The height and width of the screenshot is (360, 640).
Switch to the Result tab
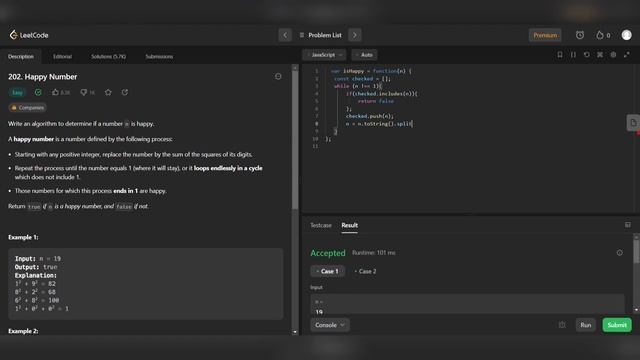pyautogui.click(x=349, y=225)
